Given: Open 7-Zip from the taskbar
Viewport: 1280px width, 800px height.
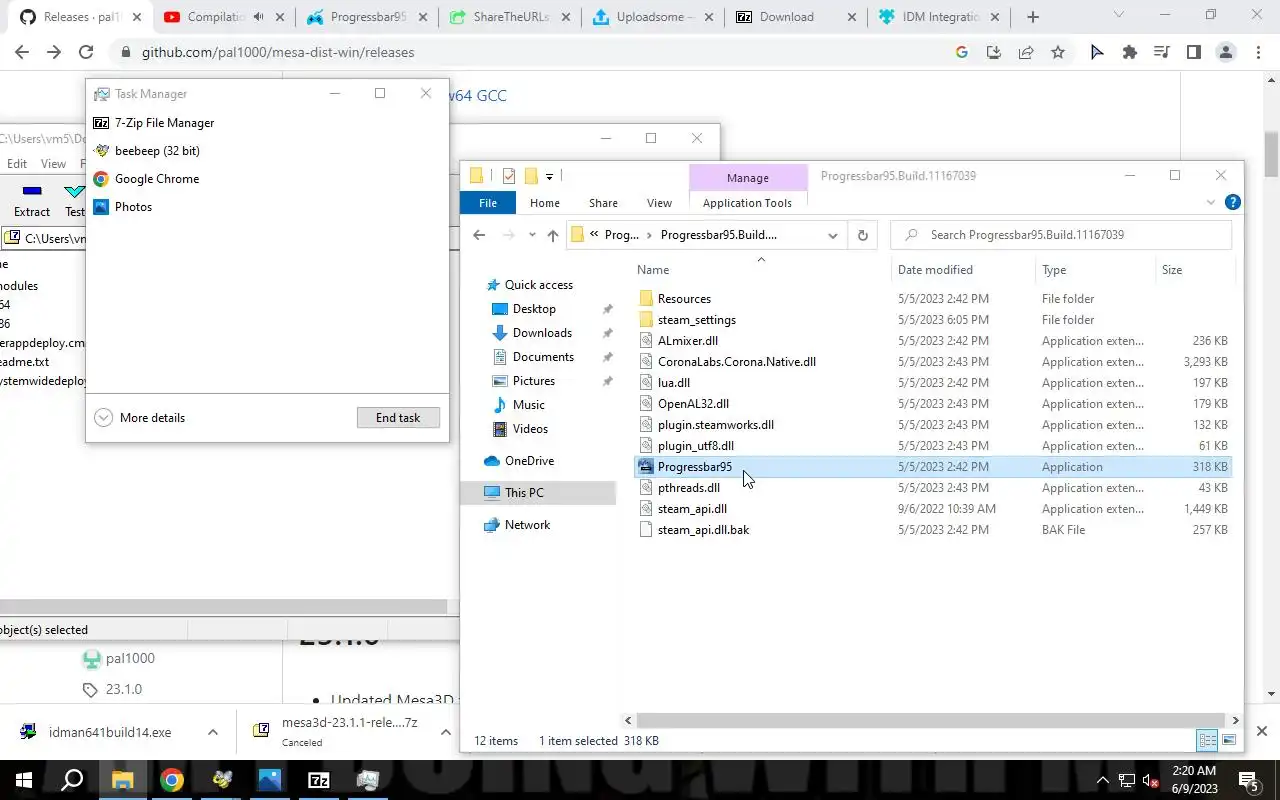Looking at the screenshot, I should (x=318, y=780).
